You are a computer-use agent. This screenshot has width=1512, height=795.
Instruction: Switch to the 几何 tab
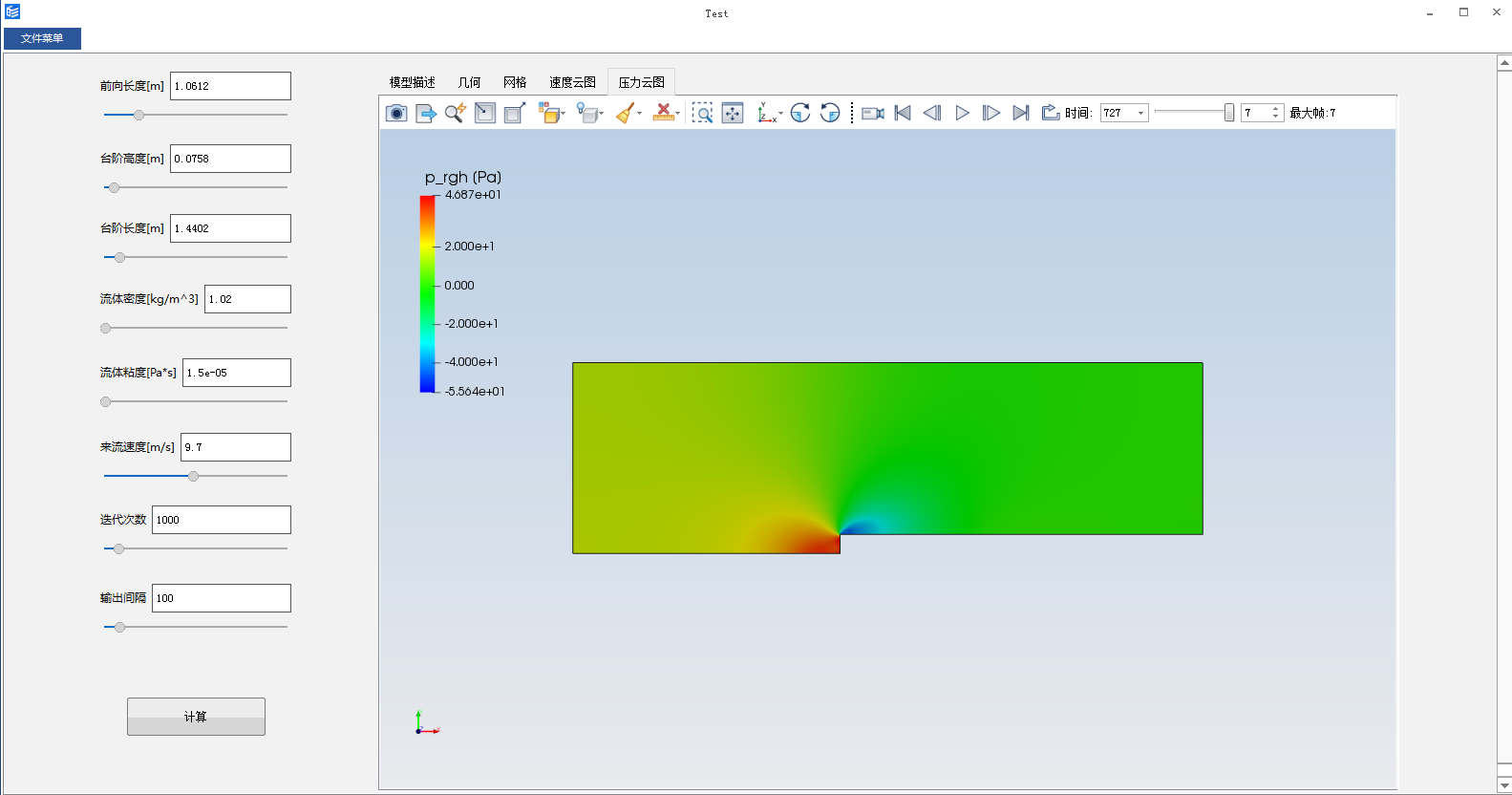(x=469, y=82)
